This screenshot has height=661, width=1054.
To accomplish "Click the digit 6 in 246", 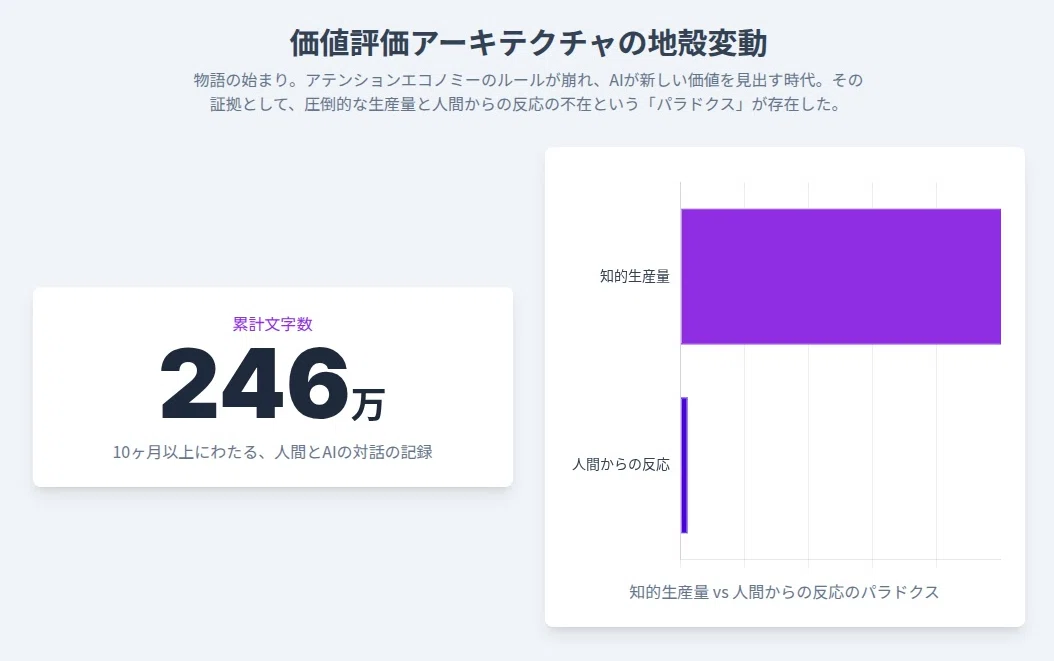I will coord(317,383).
